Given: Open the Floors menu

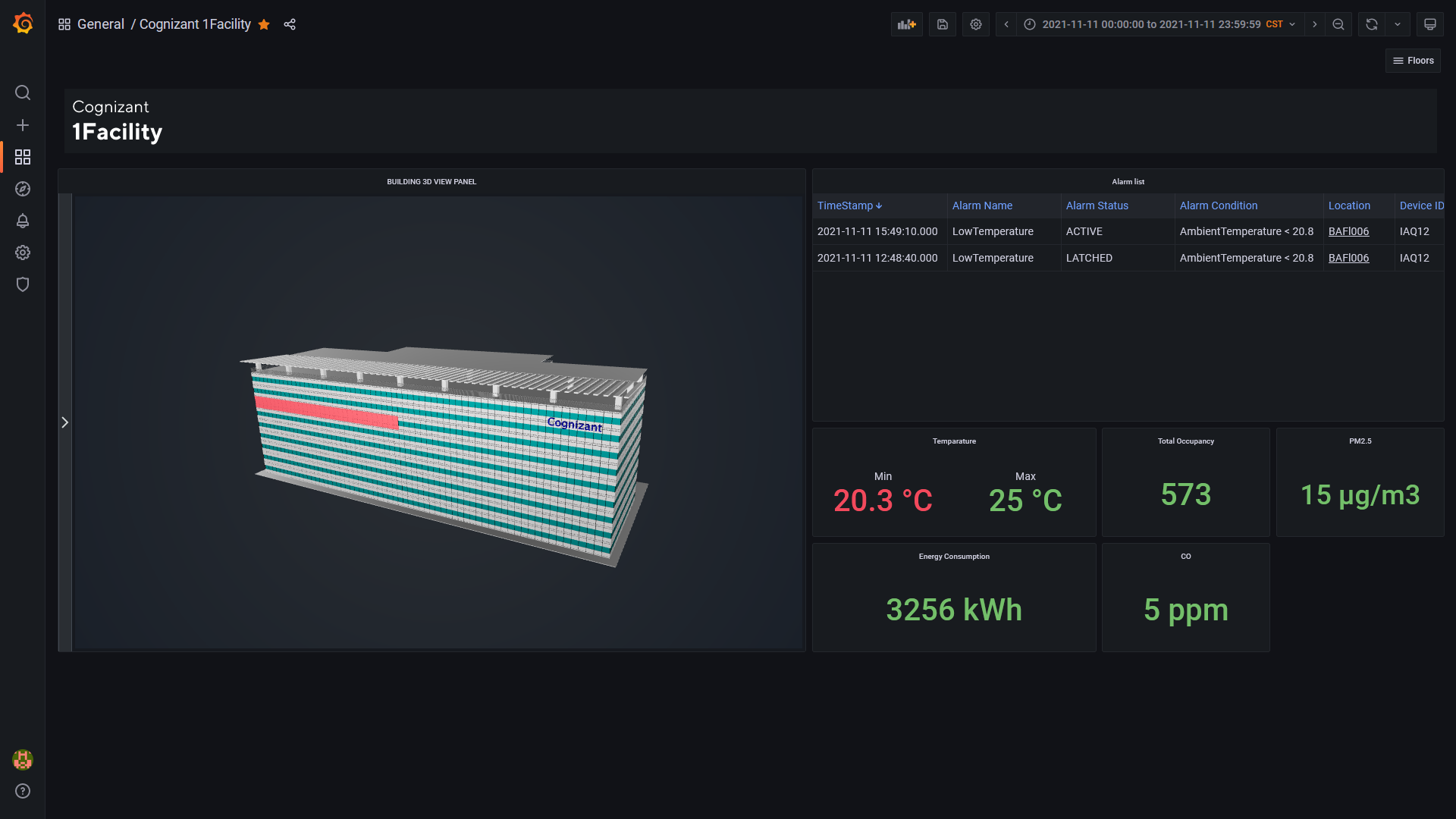Looking at the screenshot, I should click(x=1413, y=61).
